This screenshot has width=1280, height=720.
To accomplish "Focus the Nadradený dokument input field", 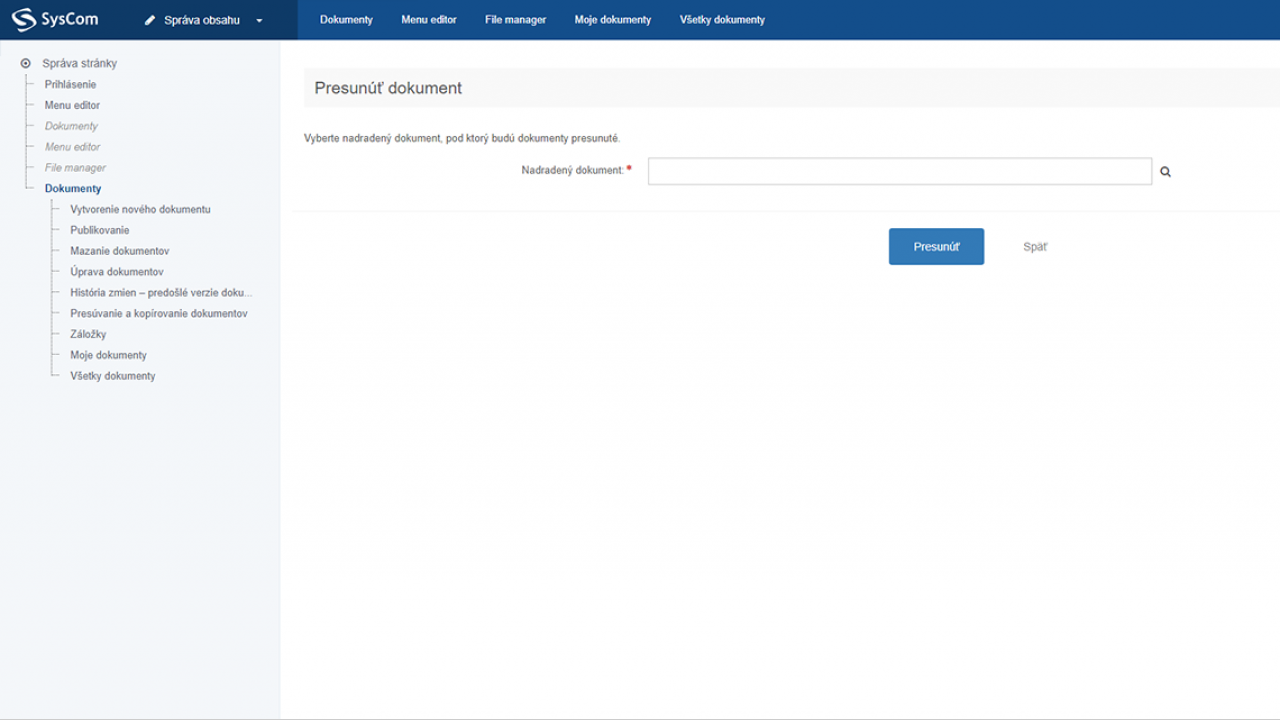I will pos(899,171).
